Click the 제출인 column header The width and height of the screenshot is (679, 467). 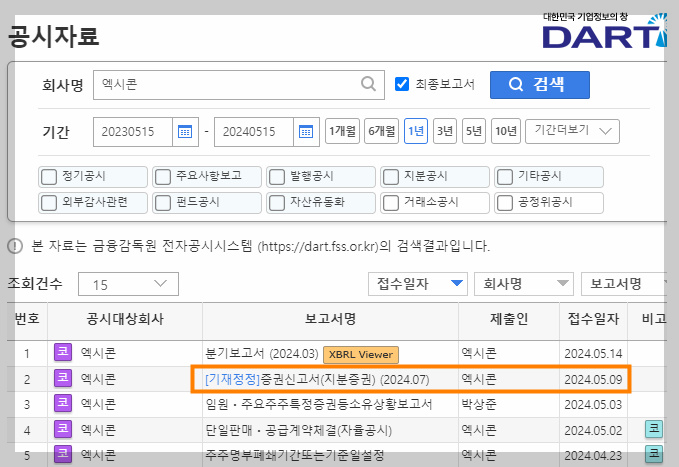(x=509, y=319)
